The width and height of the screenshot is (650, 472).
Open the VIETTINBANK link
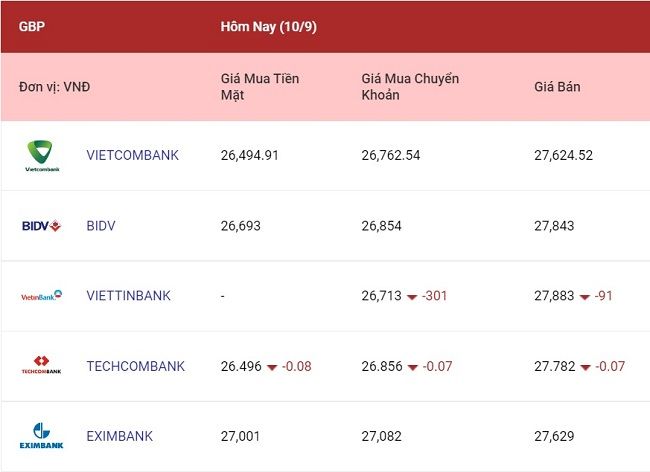(x=129, y=296)
